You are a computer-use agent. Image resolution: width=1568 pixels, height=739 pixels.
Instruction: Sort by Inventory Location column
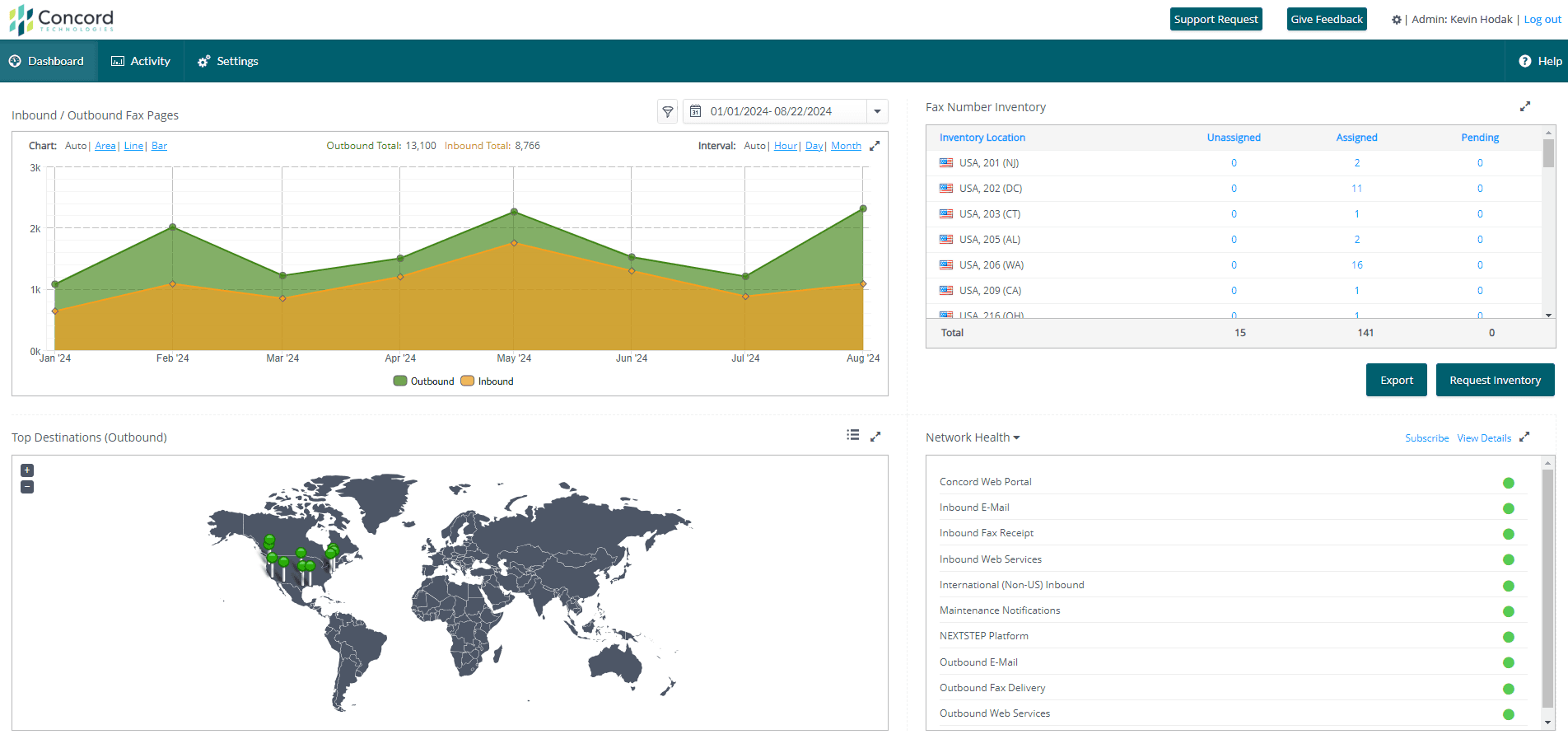pyautogui.click(x=982, y=138)
